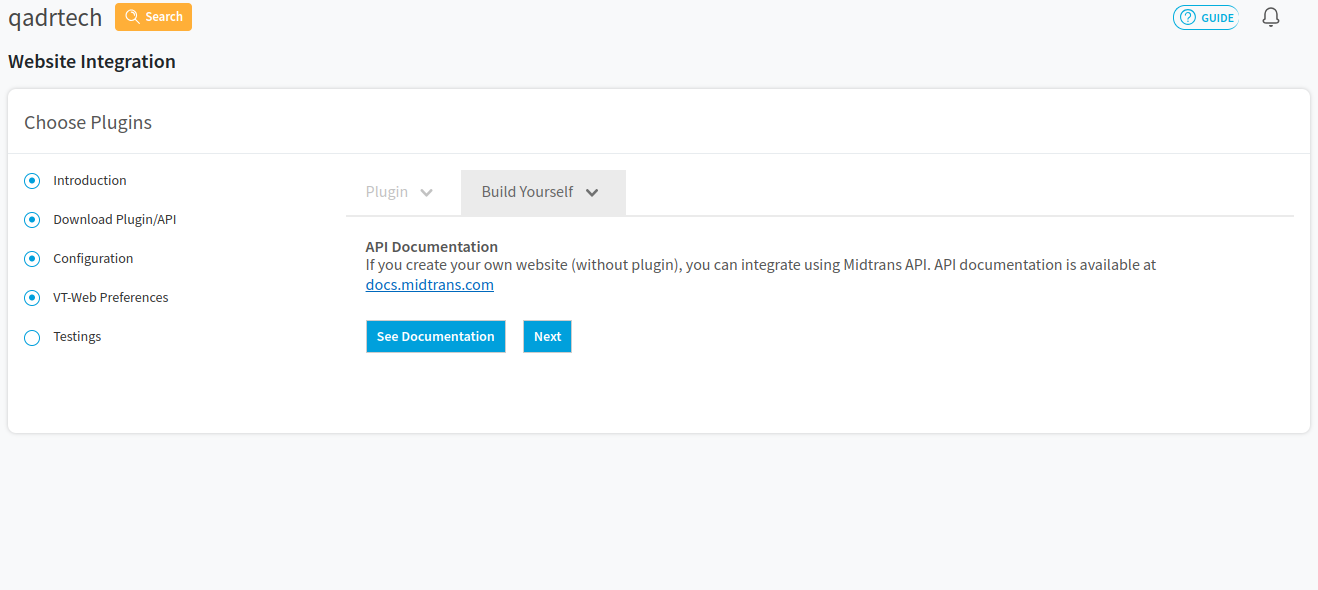1318x590 pixels.
Task: Select the Configuration step radio circle
Action: pyautogui.click(x=32, y=259)
